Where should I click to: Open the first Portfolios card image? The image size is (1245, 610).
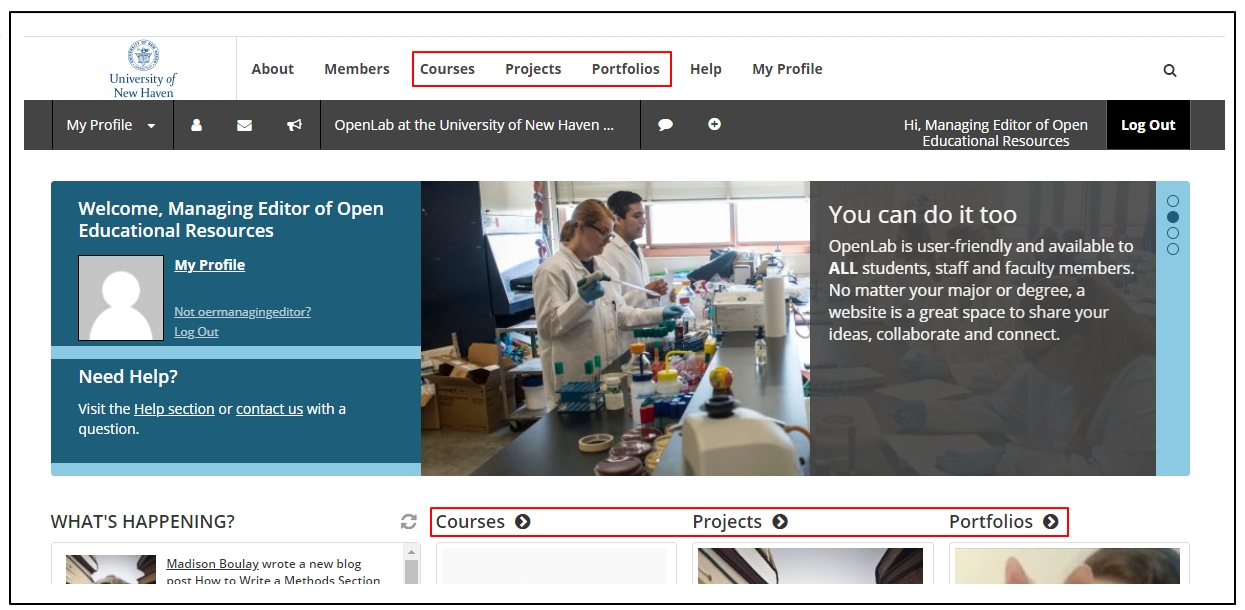pyautogui.click(x=1067, y=566)
